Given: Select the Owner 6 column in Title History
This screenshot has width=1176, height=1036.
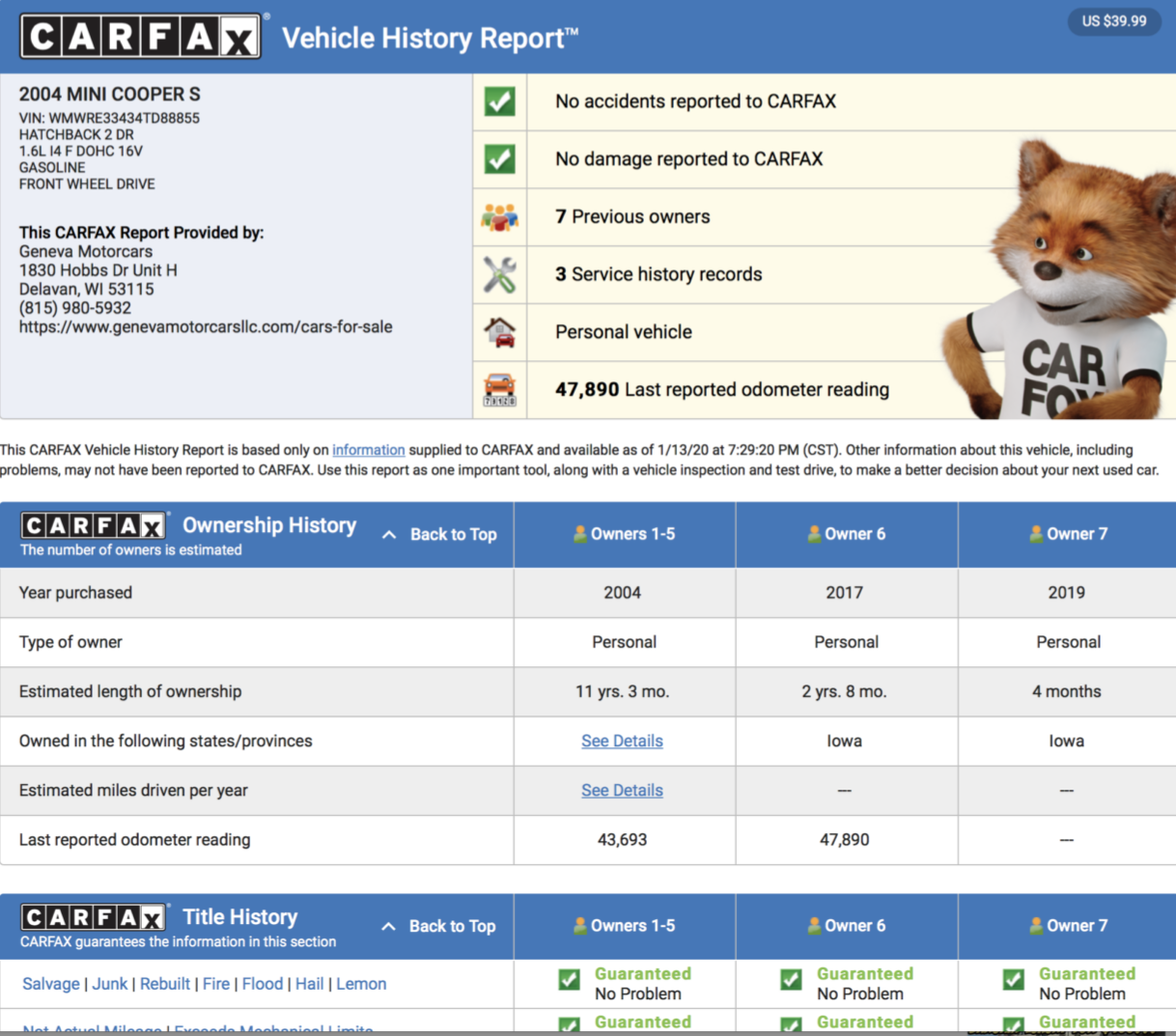Looking at the screenshot, I should pos(847,926).
